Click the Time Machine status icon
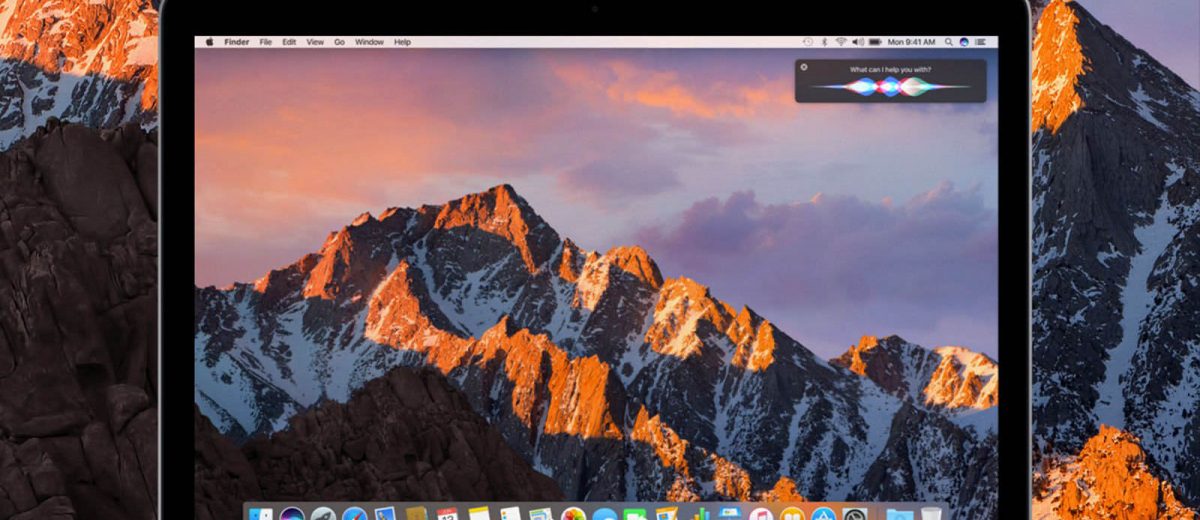This screenshot has height=520, width=1200. click(808, 42)
